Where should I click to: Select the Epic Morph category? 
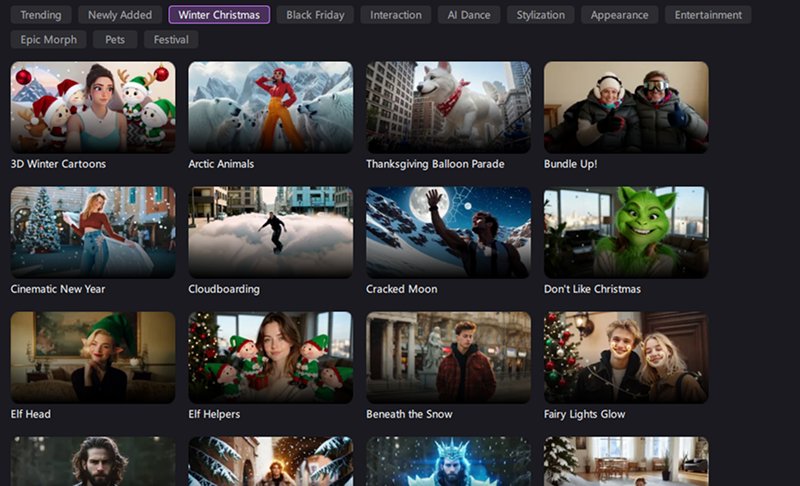(x=49, y=40)
